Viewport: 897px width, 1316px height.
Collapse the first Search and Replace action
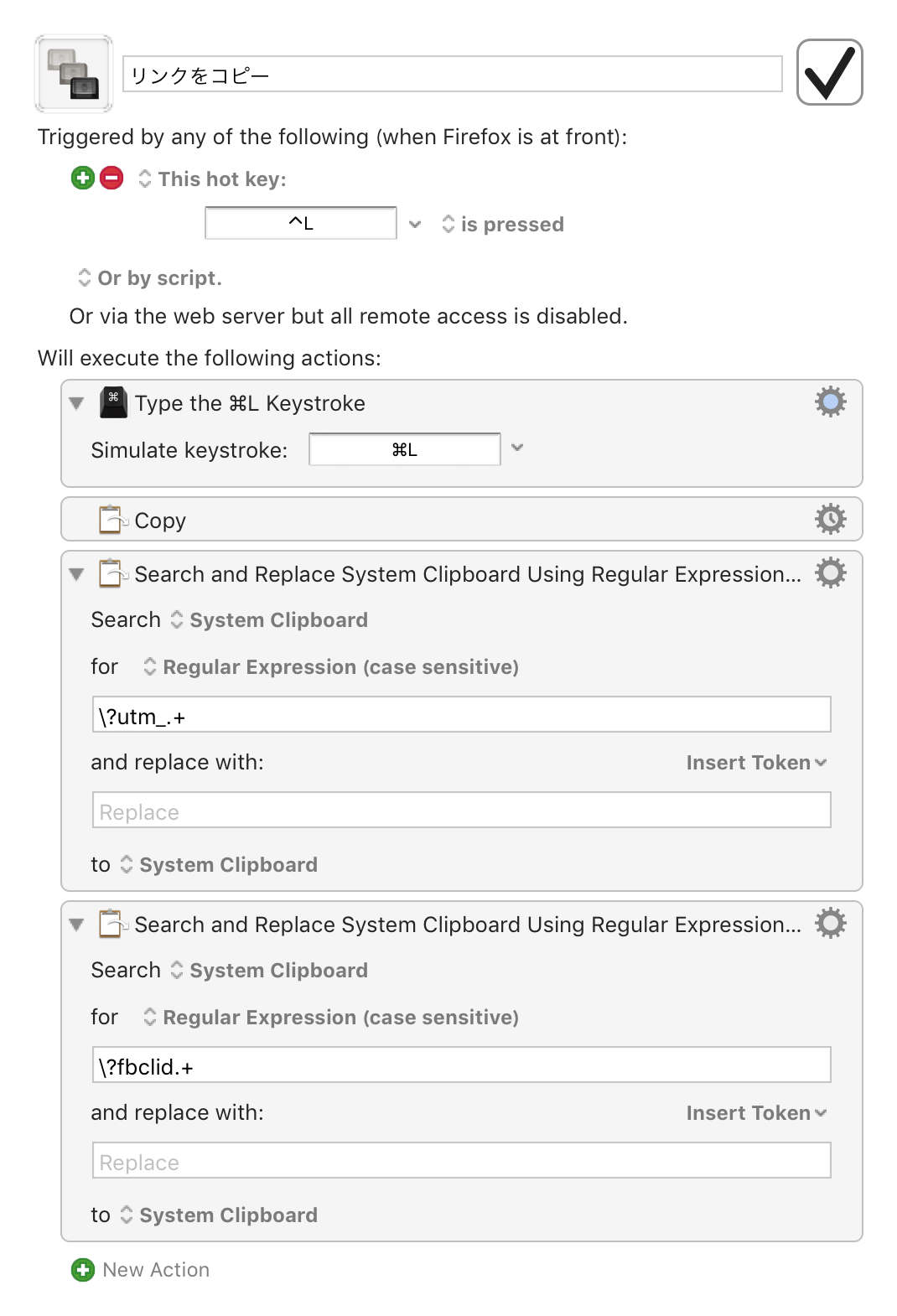pyautogui.click(x=77, y=574)
